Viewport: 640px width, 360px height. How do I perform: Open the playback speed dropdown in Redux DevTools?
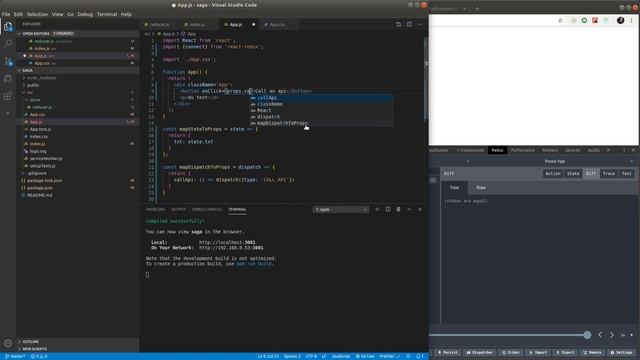[627, 335]
